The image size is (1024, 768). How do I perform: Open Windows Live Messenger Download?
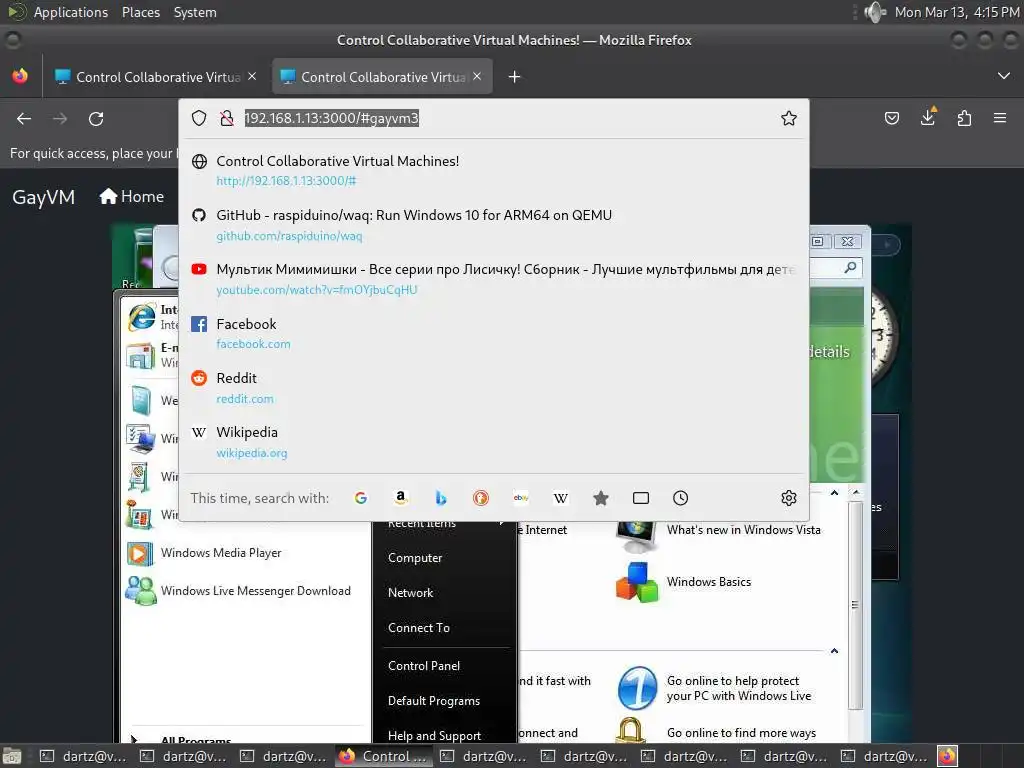coord(255,591)
